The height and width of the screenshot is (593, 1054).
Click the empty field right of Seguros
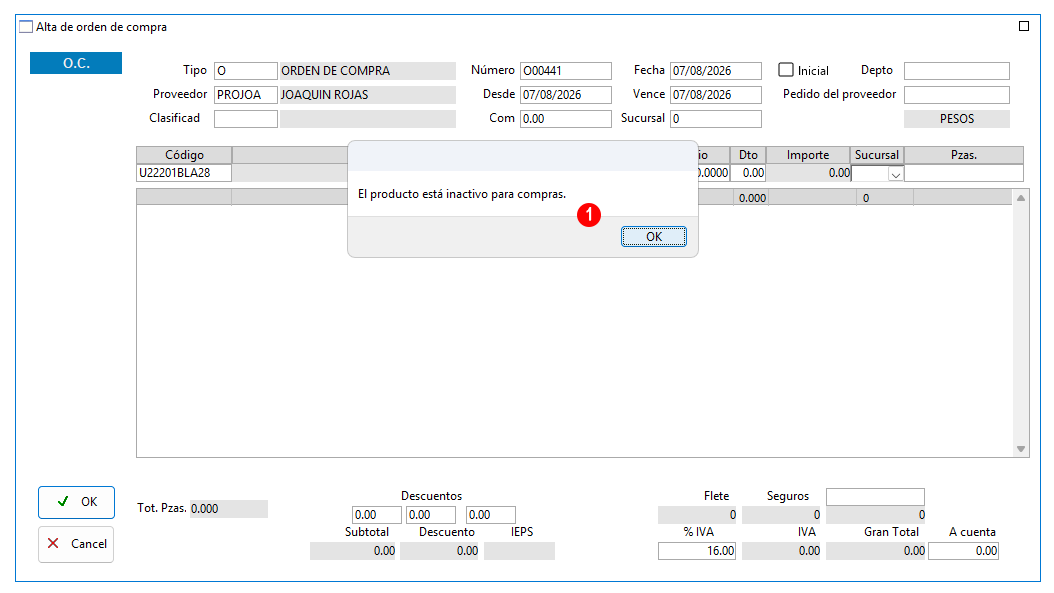875,497
